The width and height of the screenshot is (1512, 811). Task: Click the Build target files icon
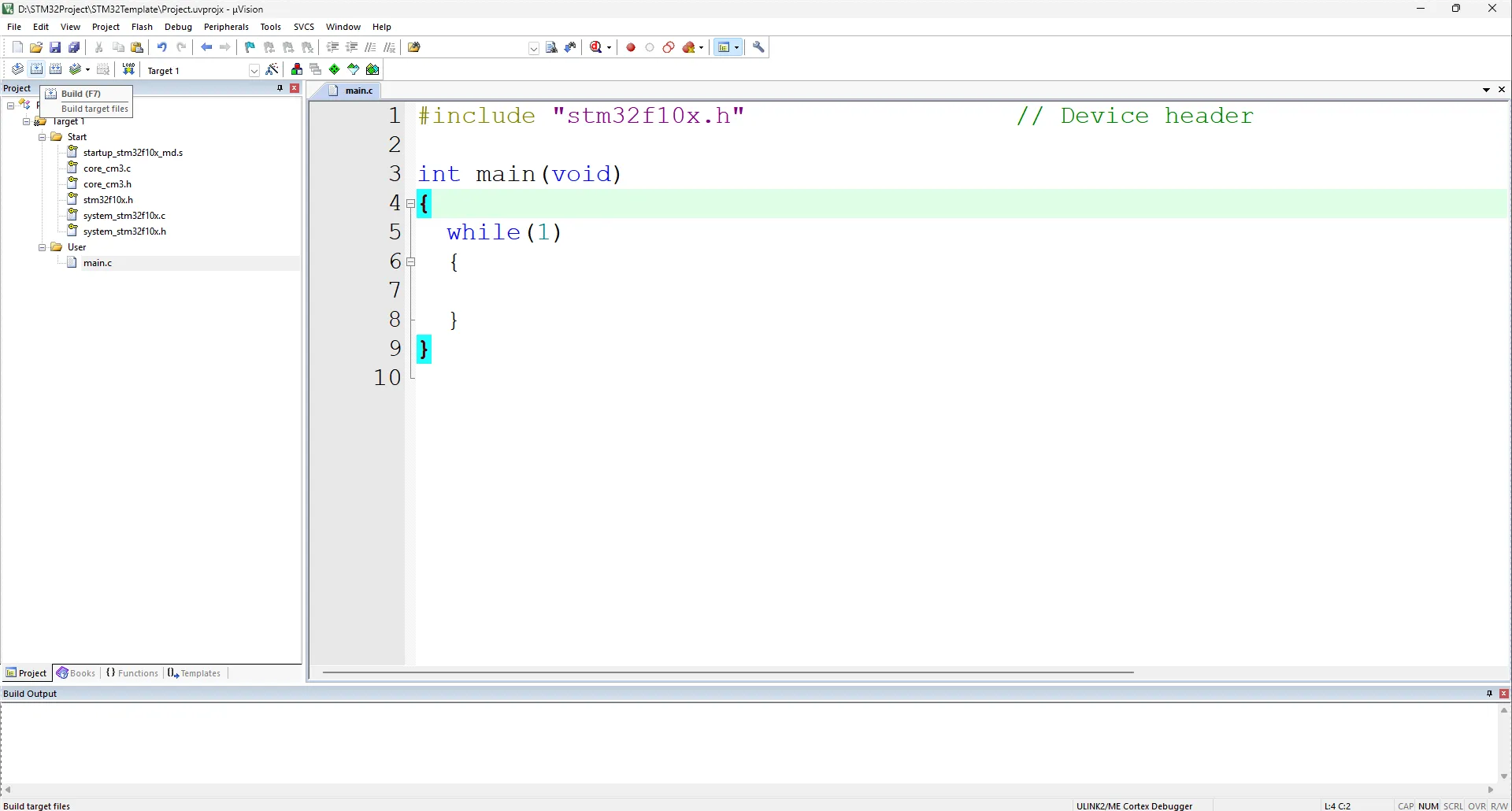36,69
